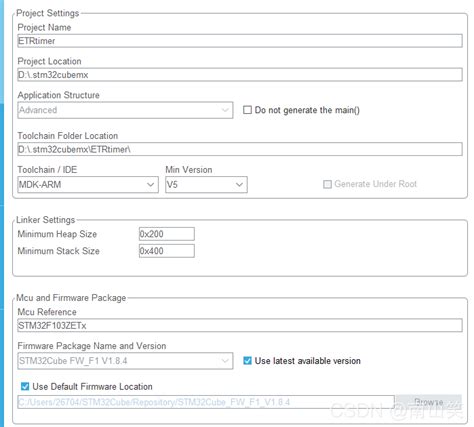Image resolution: width=474 pixels, height=427 pixels.
Task: Tick 'Do not generate the main()' checkbox
Action: pos(247,110)
